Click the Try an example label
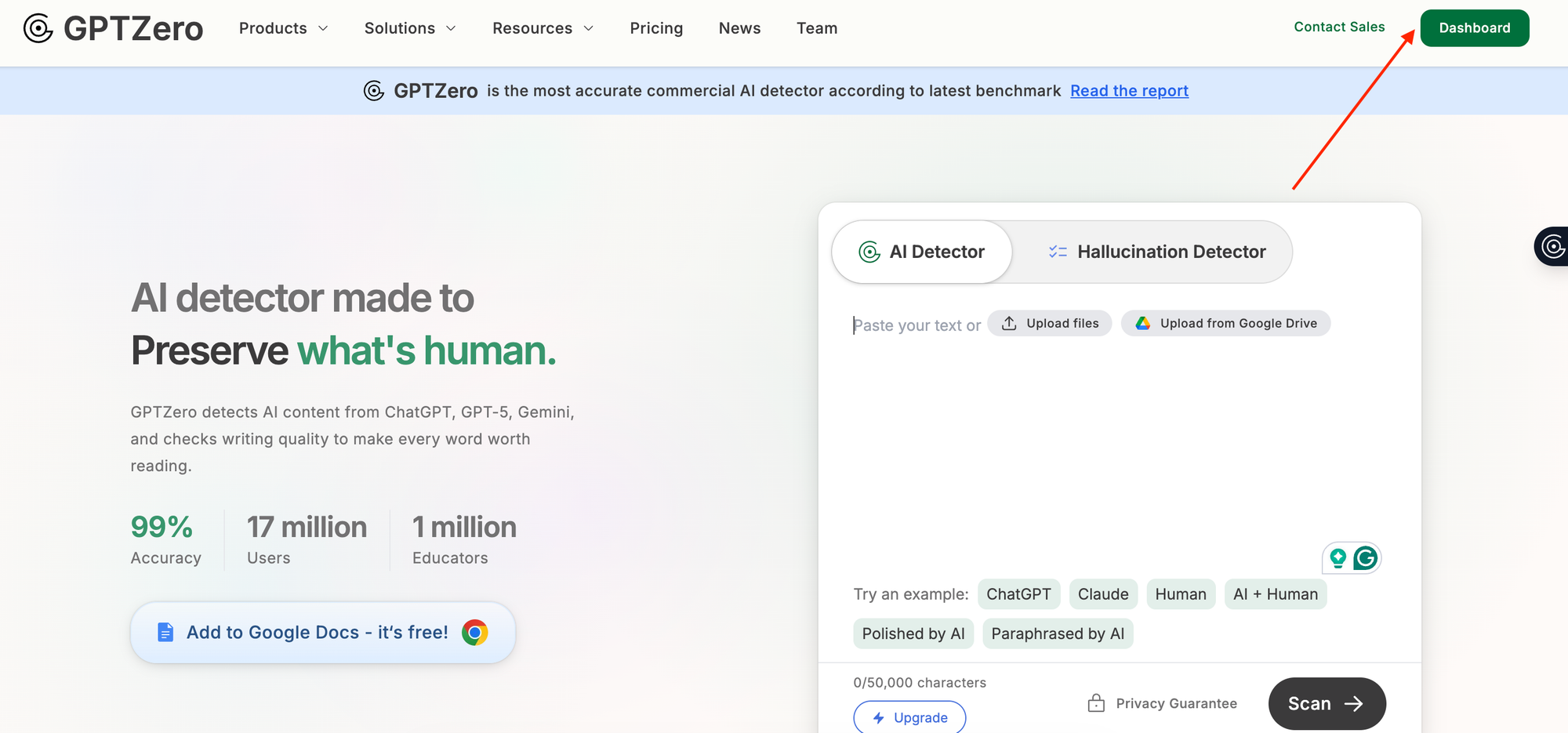 click(x=911, y=594)
